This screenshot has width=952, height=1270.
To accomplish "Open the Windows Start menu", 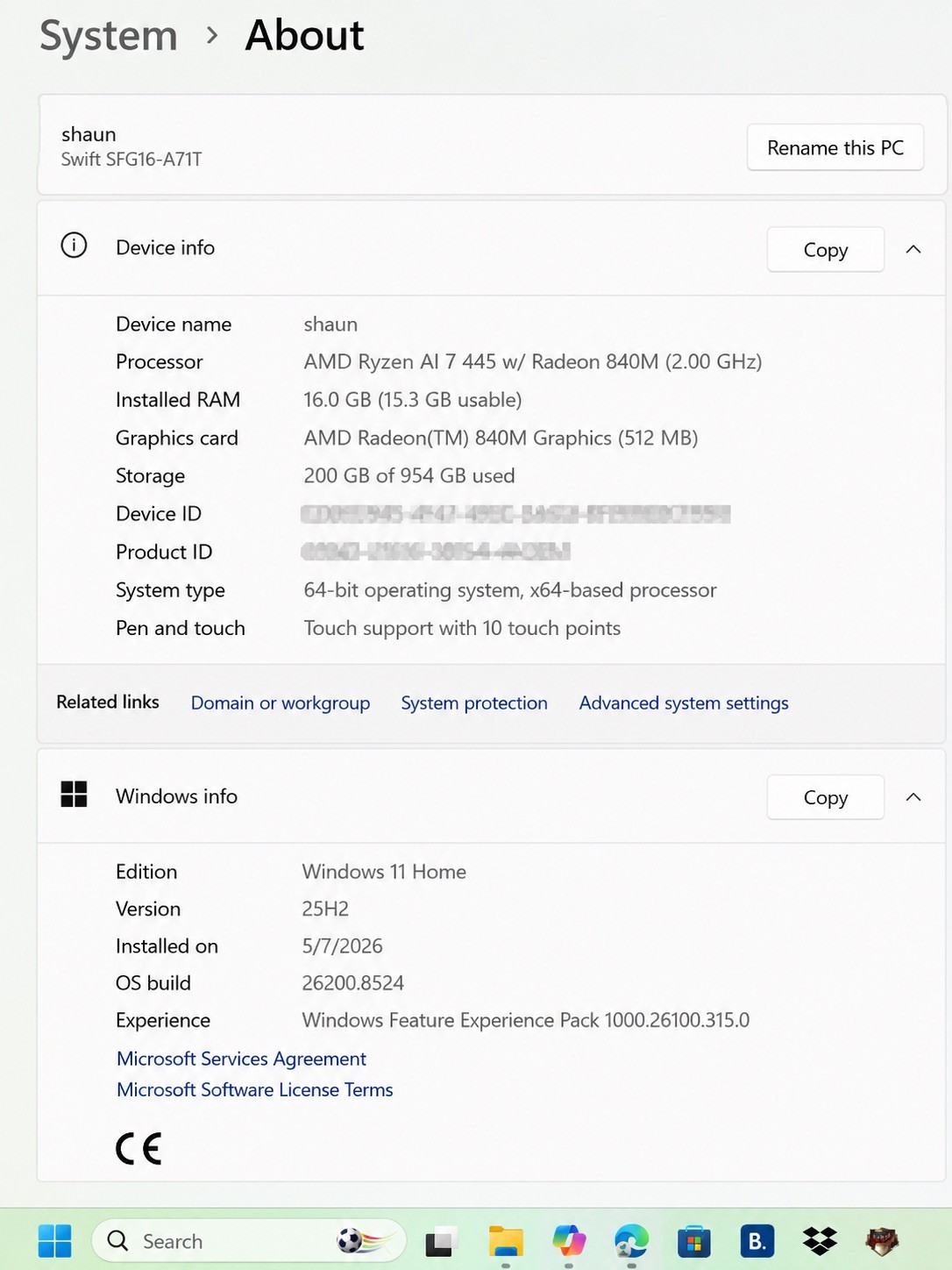I will pos(54,1241).
